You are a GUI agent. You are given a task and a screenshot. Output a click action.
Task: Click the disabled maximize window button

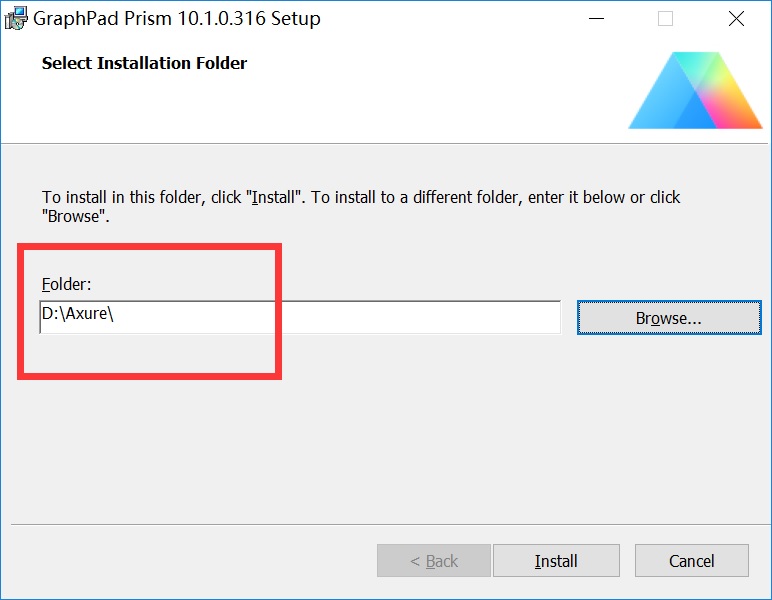tap(665, 19)
